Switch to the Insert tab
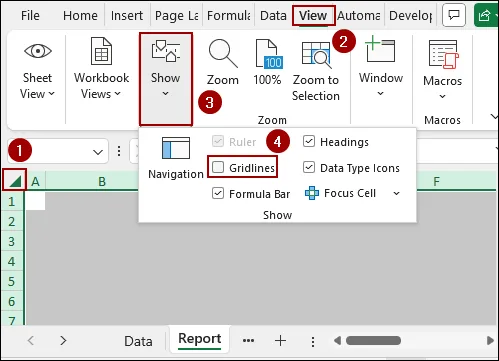 127,15
